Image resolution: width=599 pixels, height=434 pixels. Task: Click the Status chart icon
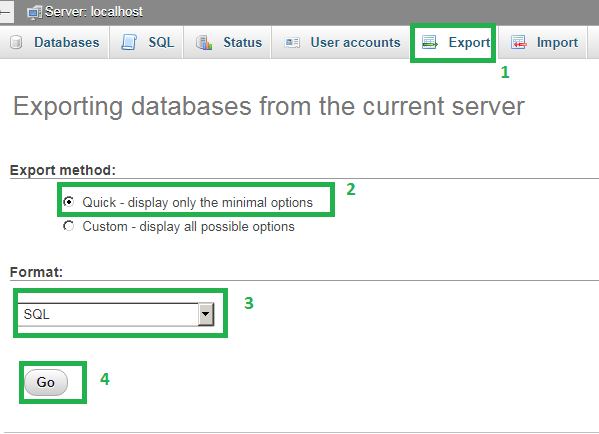pos(204,42)
